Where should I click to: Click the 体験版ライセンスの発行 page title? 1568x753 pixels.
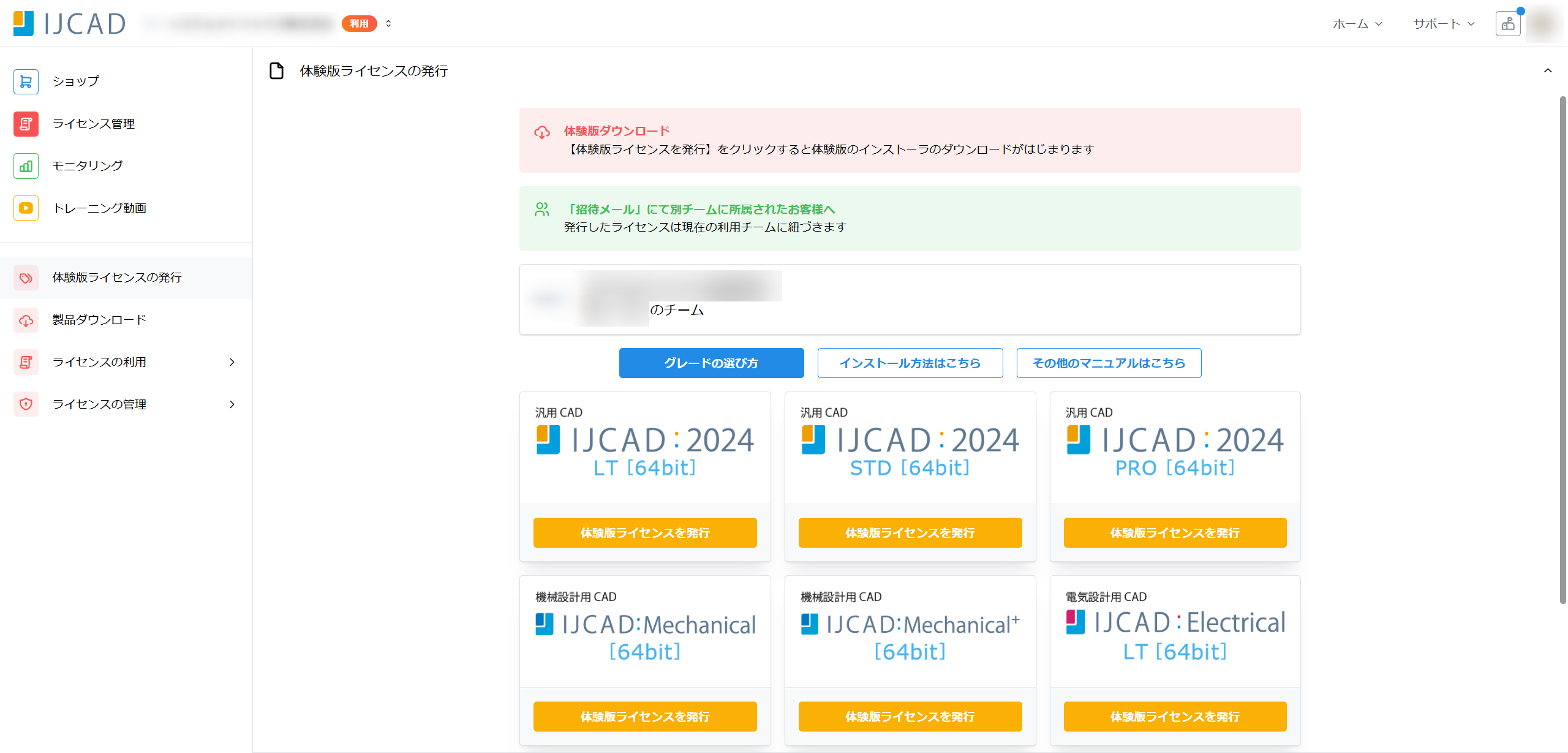point(374,71)
